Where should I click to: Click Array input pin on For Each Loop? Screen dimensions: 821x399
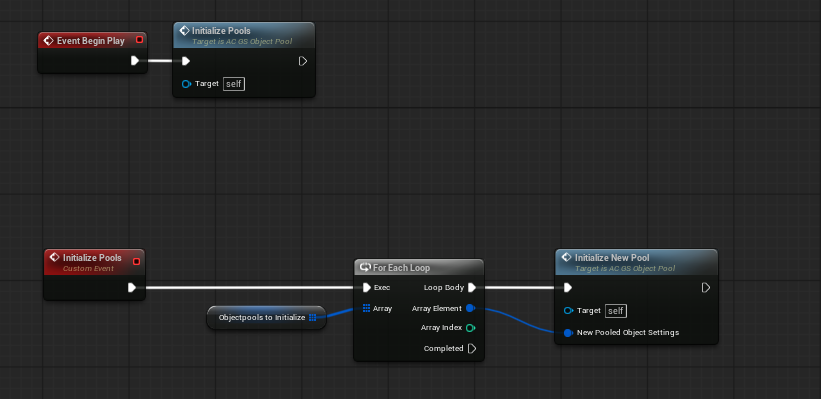[367, 308]
